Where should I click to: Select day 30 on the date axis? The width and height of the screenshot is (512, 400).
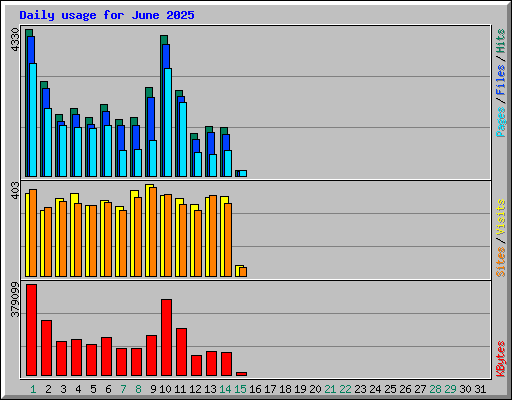[465, 389]
